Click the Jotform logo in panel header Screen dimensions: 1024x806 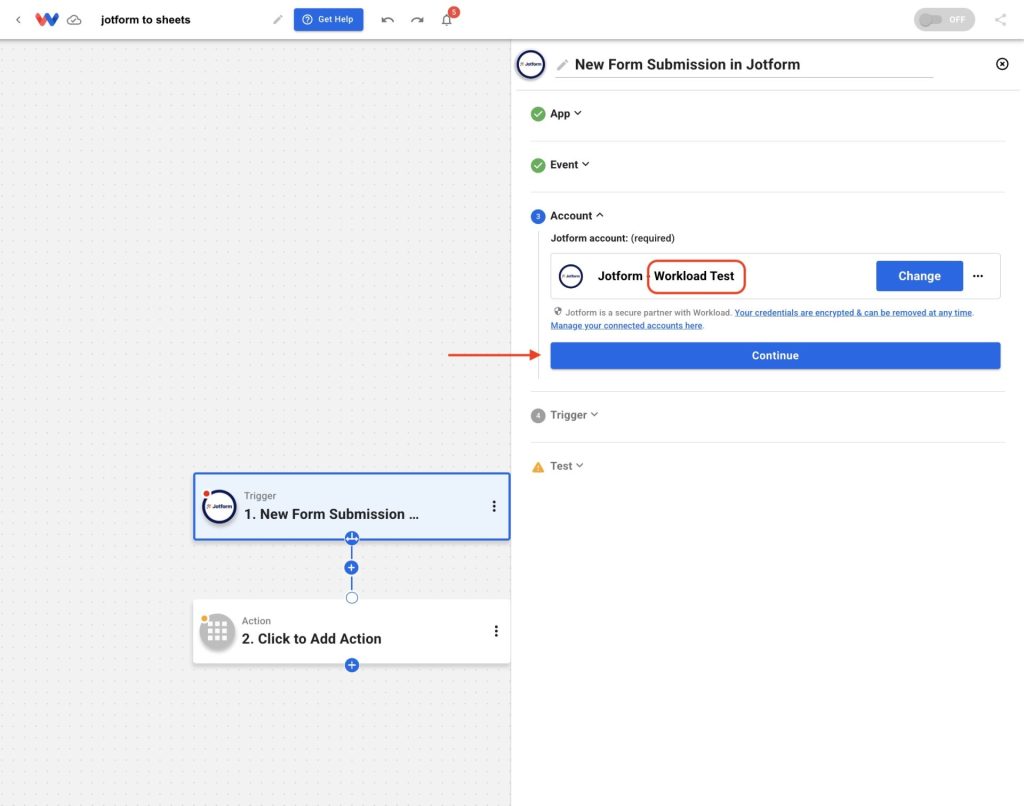click(x=531, y=65)
